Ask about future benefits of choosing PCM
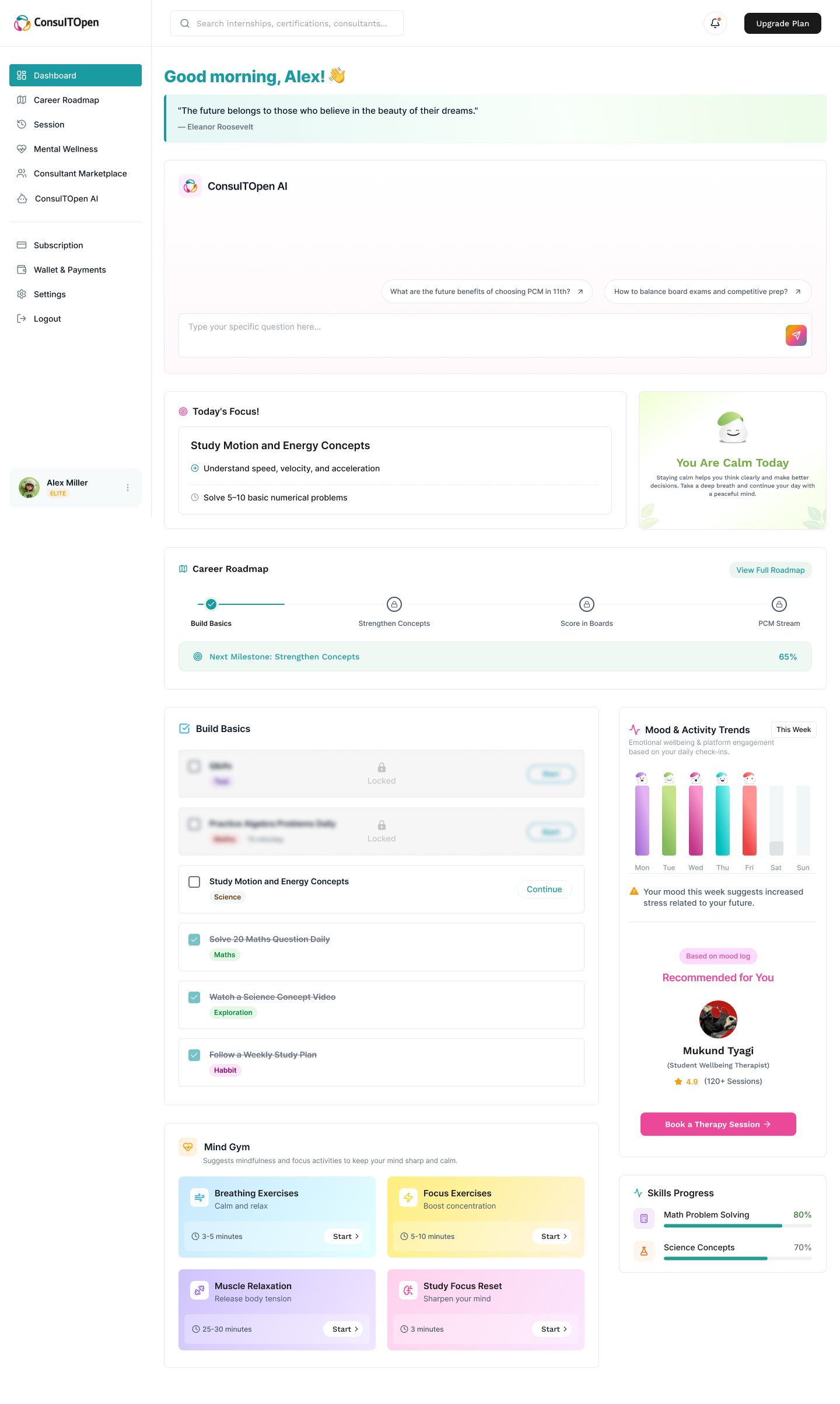This screenshot has height=1404, width=840. click(x=487, y=292)
